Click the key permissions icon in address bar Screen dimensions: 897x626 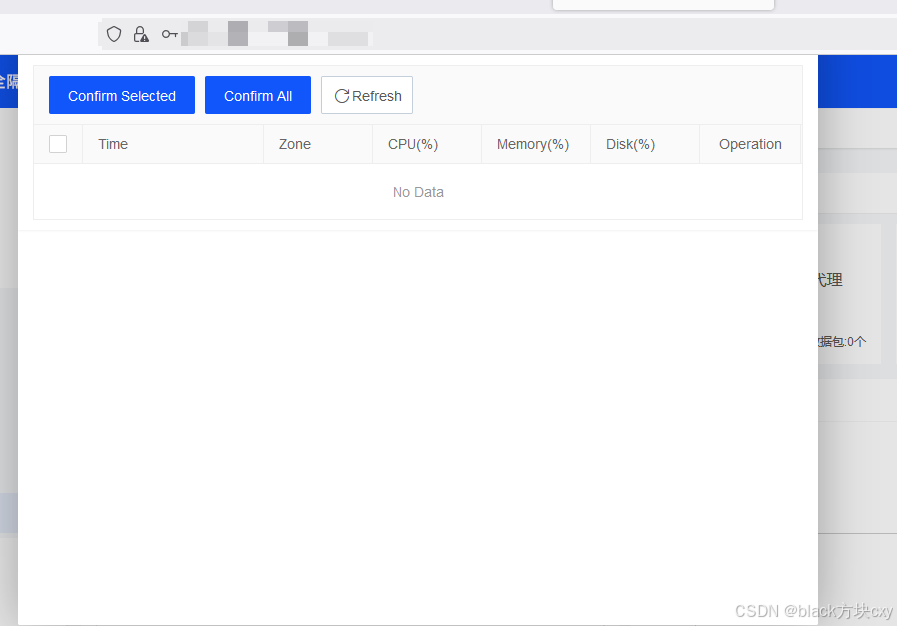click(x=169, y=34)
